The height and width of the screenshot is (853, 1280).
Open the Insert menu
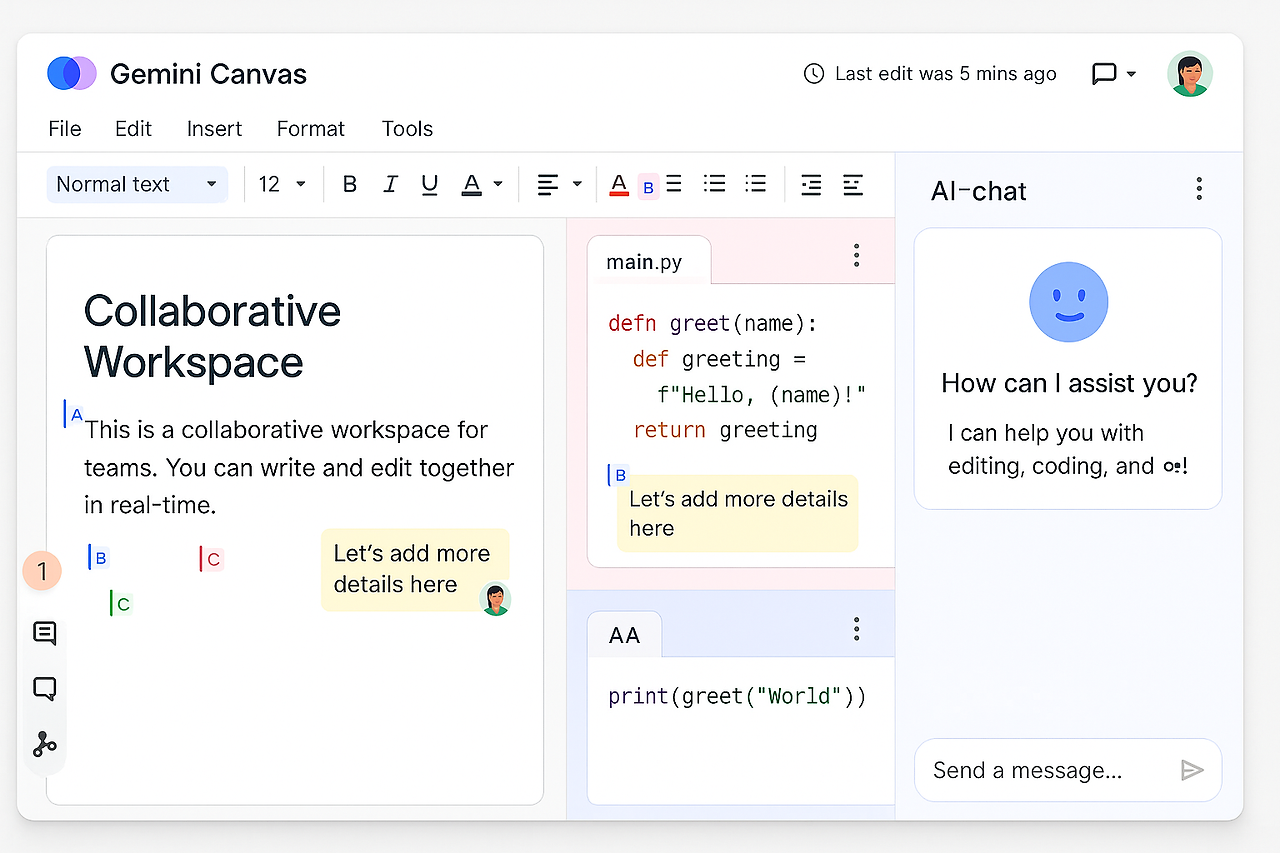tap(214, 129)
